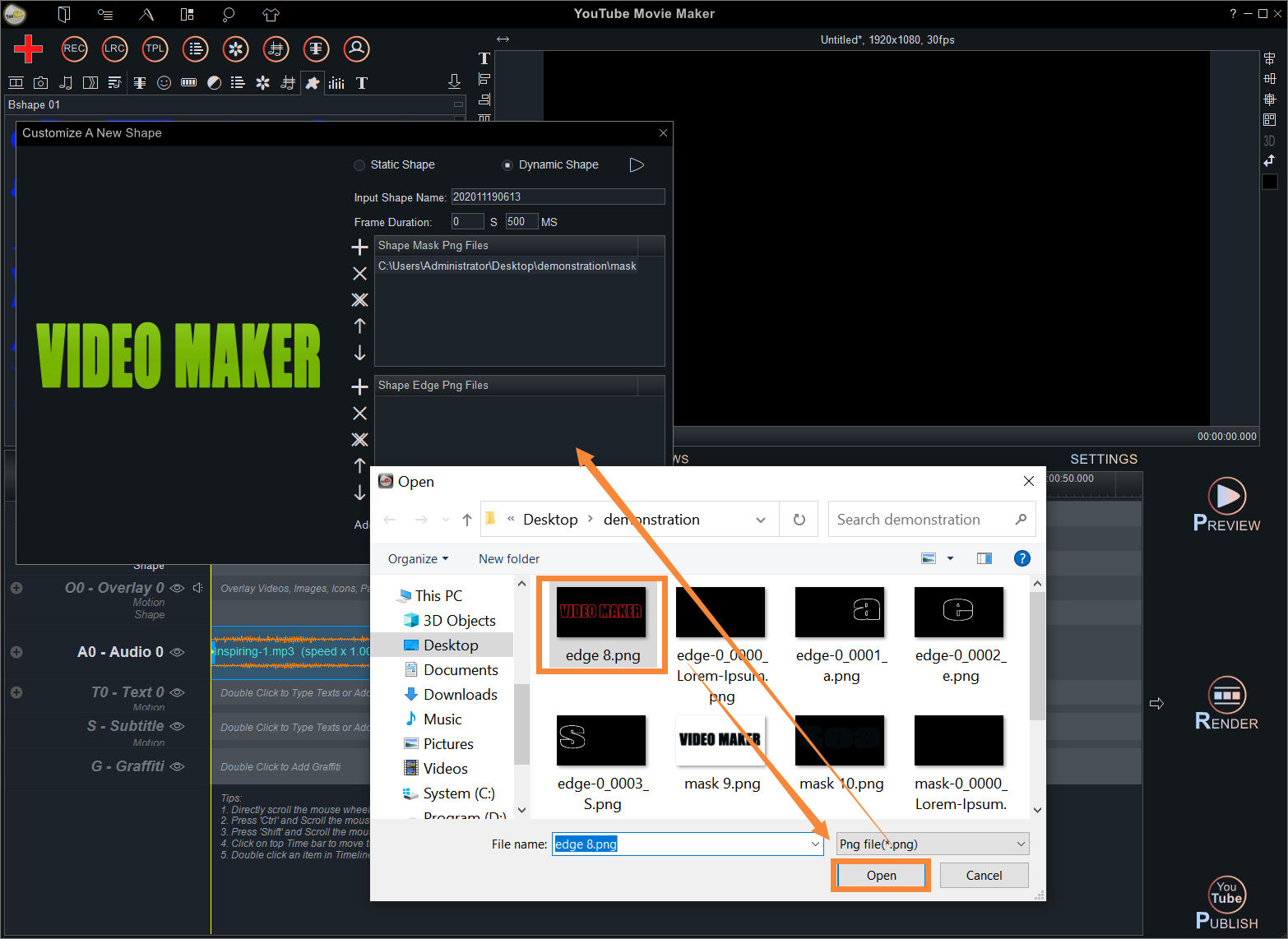The height and width of the screenshot is (939, 1288).
Task: Move edge file down with the down arrow
Action: pos(359,492)
